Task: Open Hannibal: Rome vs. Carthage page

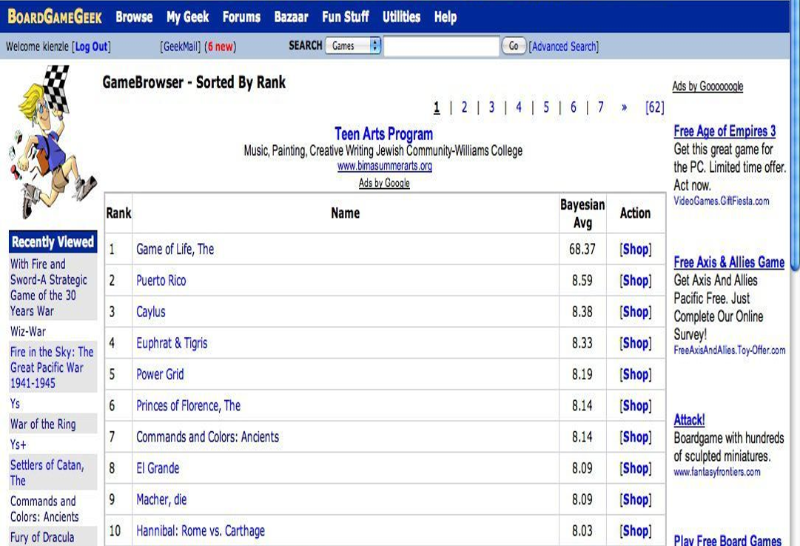Action: click(201, 531)
